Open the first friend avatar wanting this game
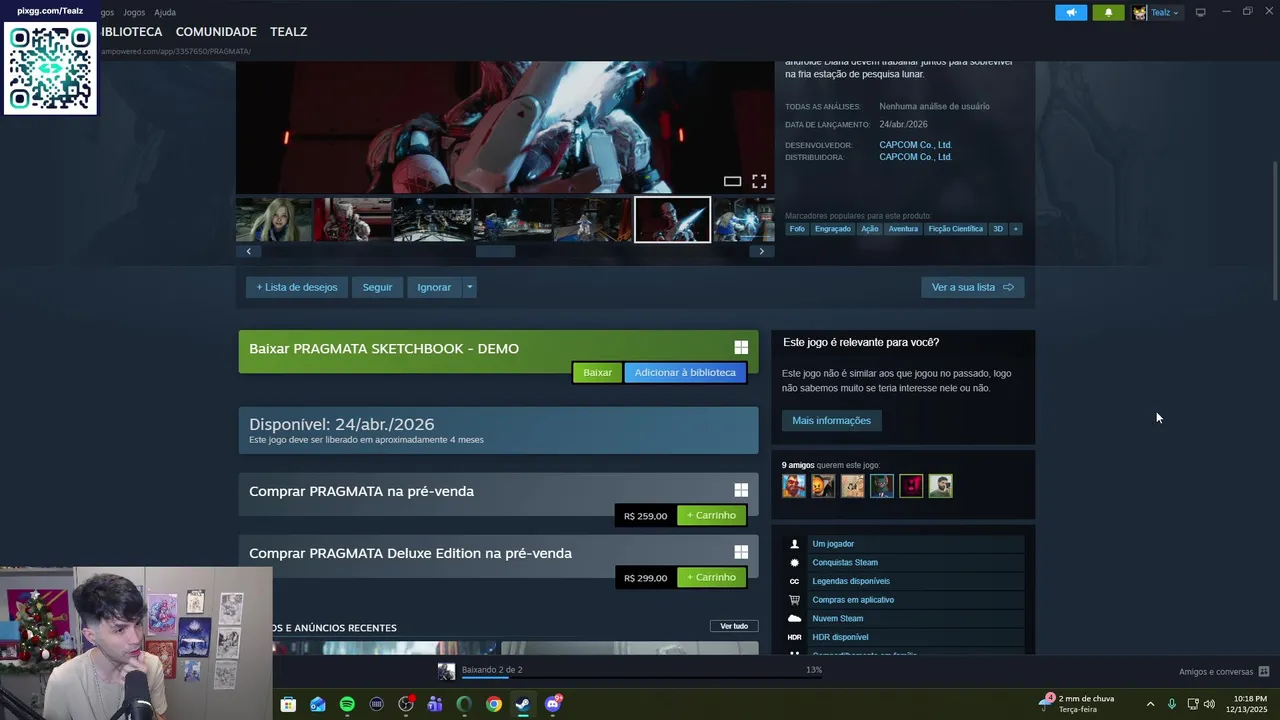The height and width of the screenshot is (720, 1280). pyautogui.click(x=794, y=486)
